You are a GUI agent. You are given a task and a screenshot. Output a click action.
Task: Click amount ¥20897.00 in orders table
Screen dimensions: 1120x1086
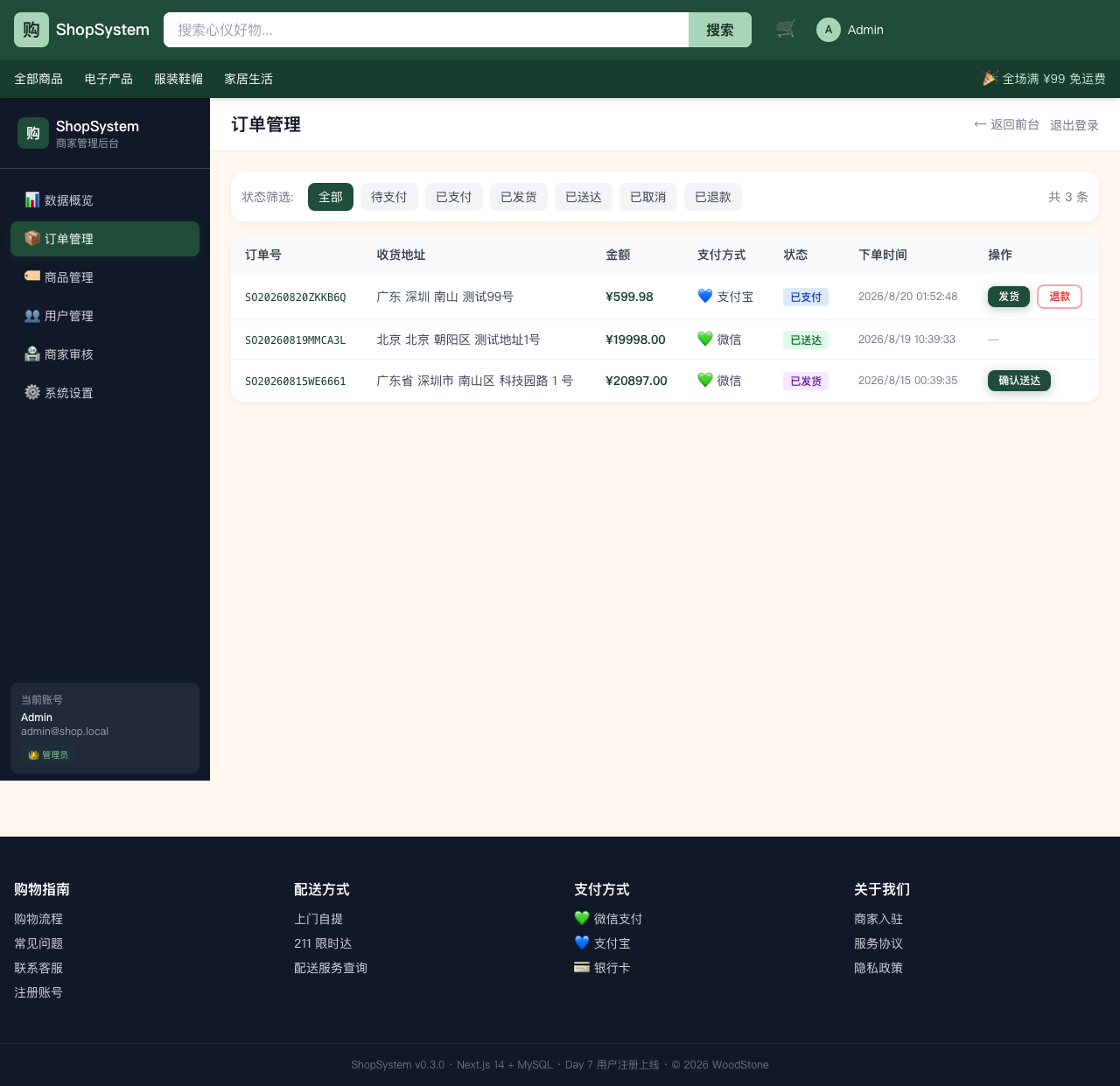pyautogui.click(x=636, y=381)
